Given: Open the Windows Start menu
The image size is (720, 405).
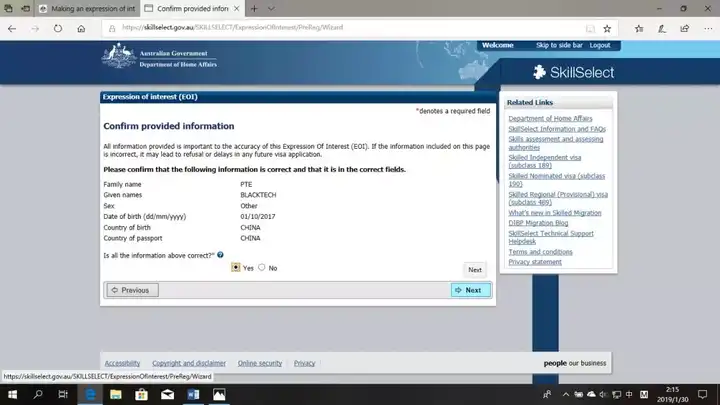Looking at the screenshot, I should [x=12, y=394].
